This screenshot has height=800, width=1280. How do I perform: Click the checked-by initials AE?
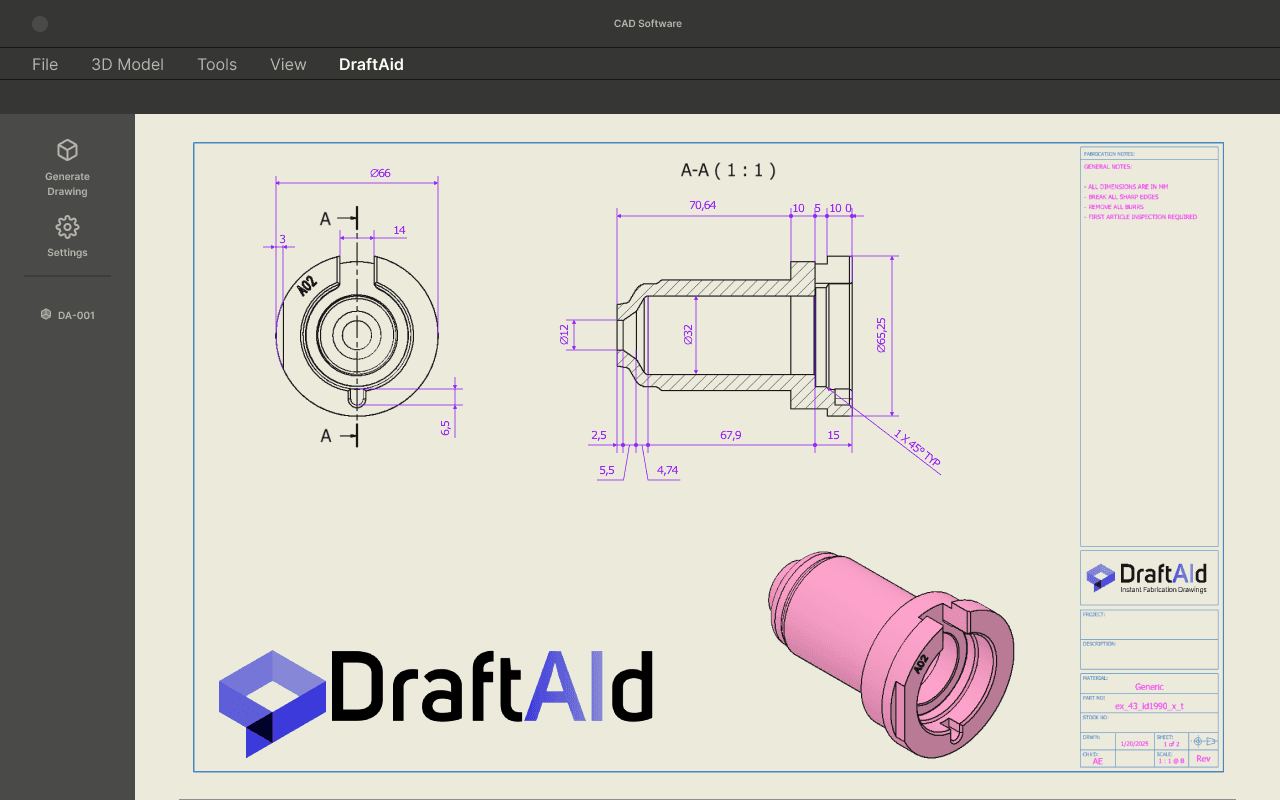pos(1097,761)
